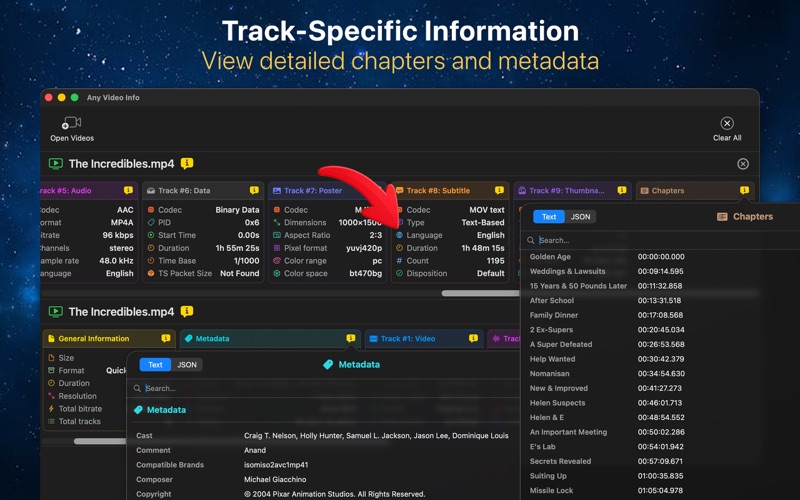800x500 pixels.
Task: Select the Golden Age chapter row
Action: pyautogui.click(x=658, y=257)
